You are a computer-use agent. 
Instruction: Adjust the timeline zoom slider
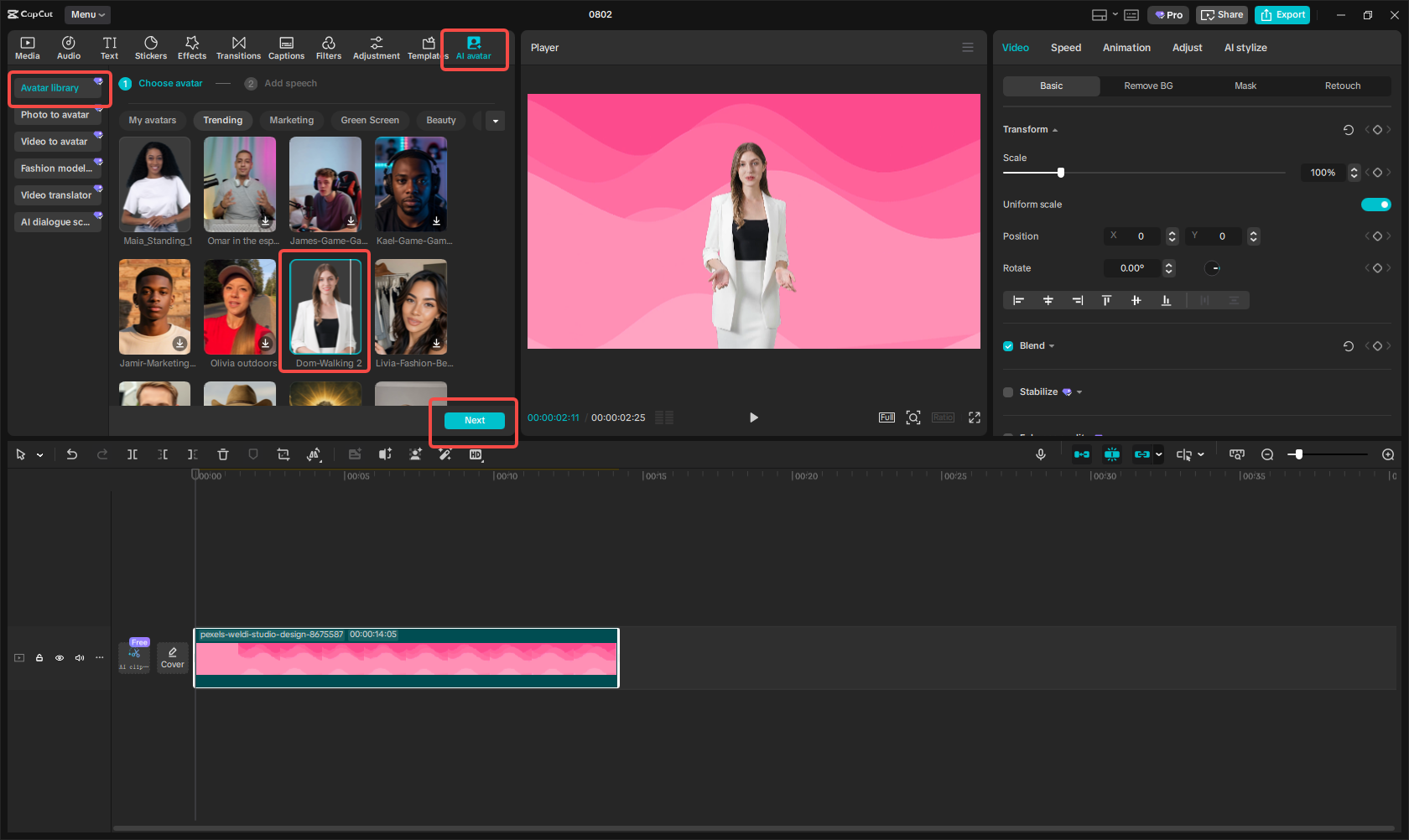pyautogui.click(x=1298, y=454)
